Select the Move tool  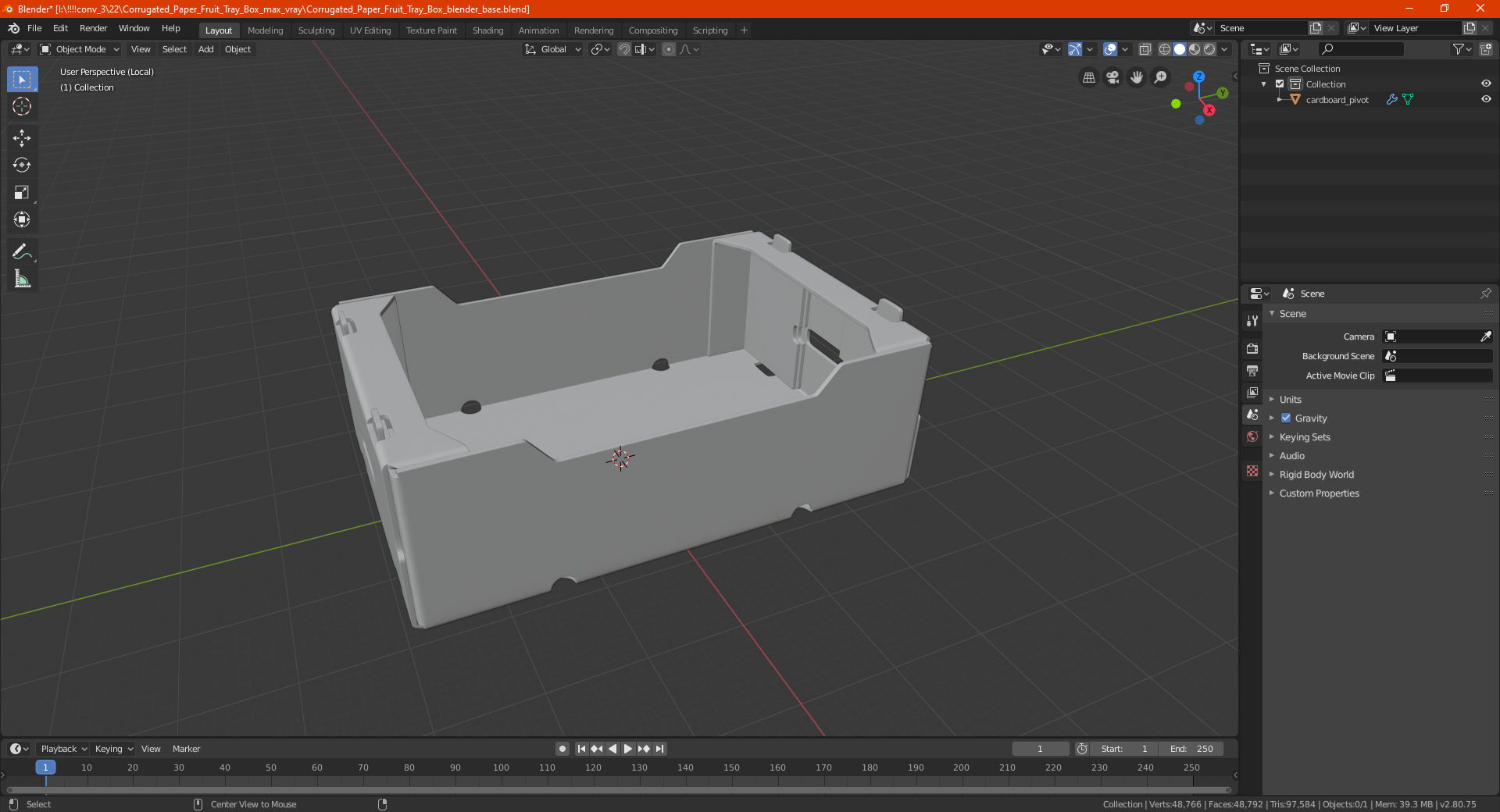point(22,138)
